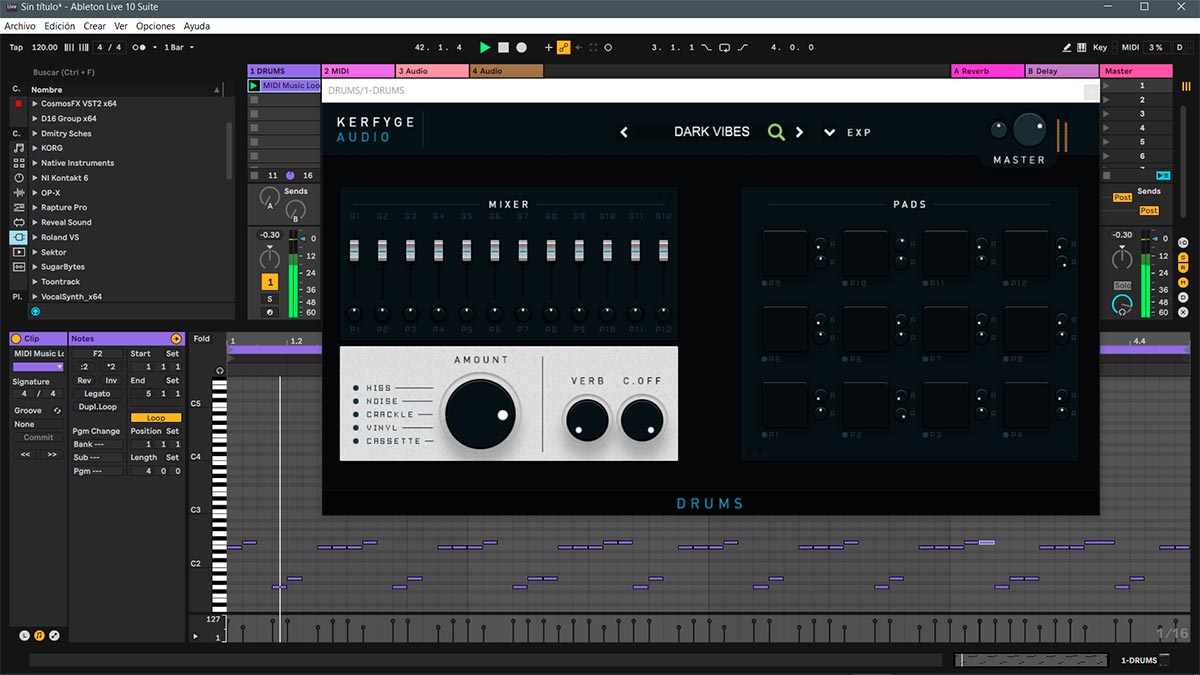Viewport: 1200px width, 675px height.
Task: Toggle MIDI editor preview headphones icon
Action: coord(219,370)
